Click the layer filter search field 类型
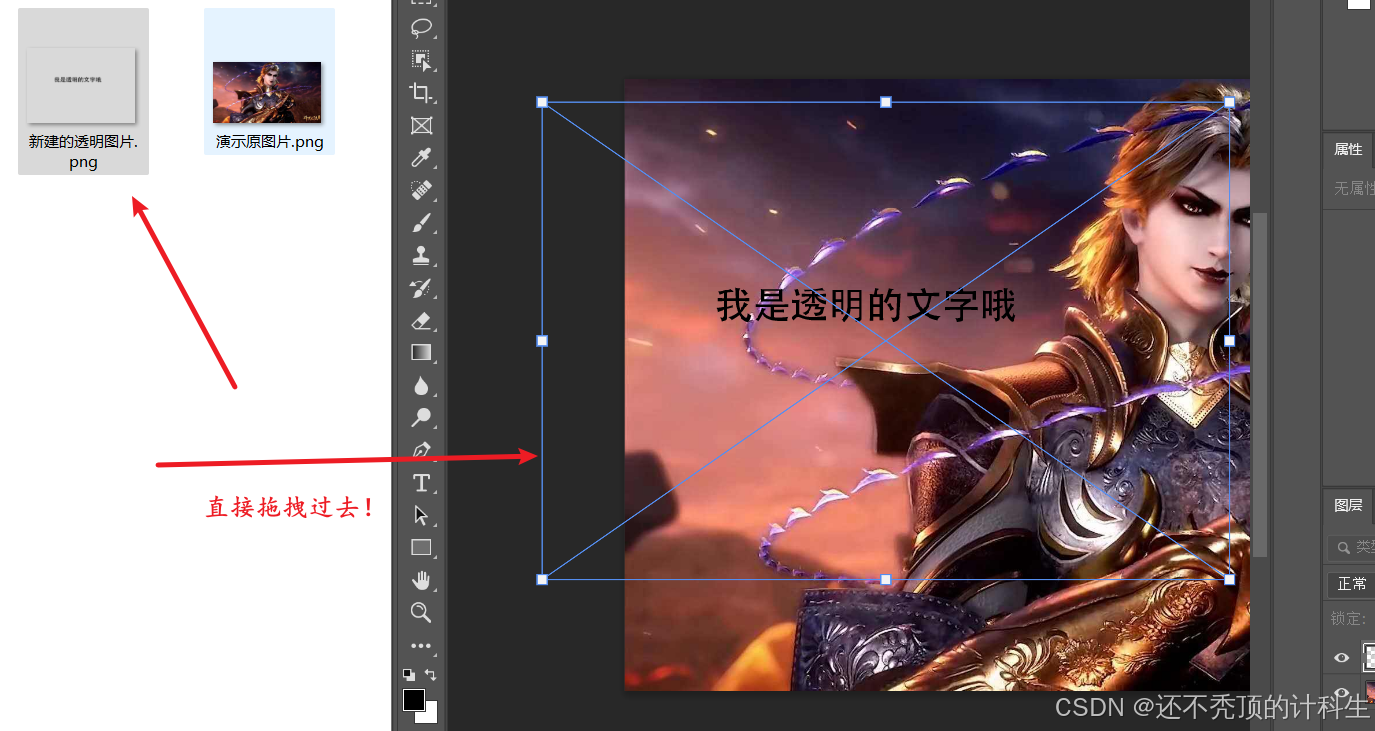 pos(1352,547)
